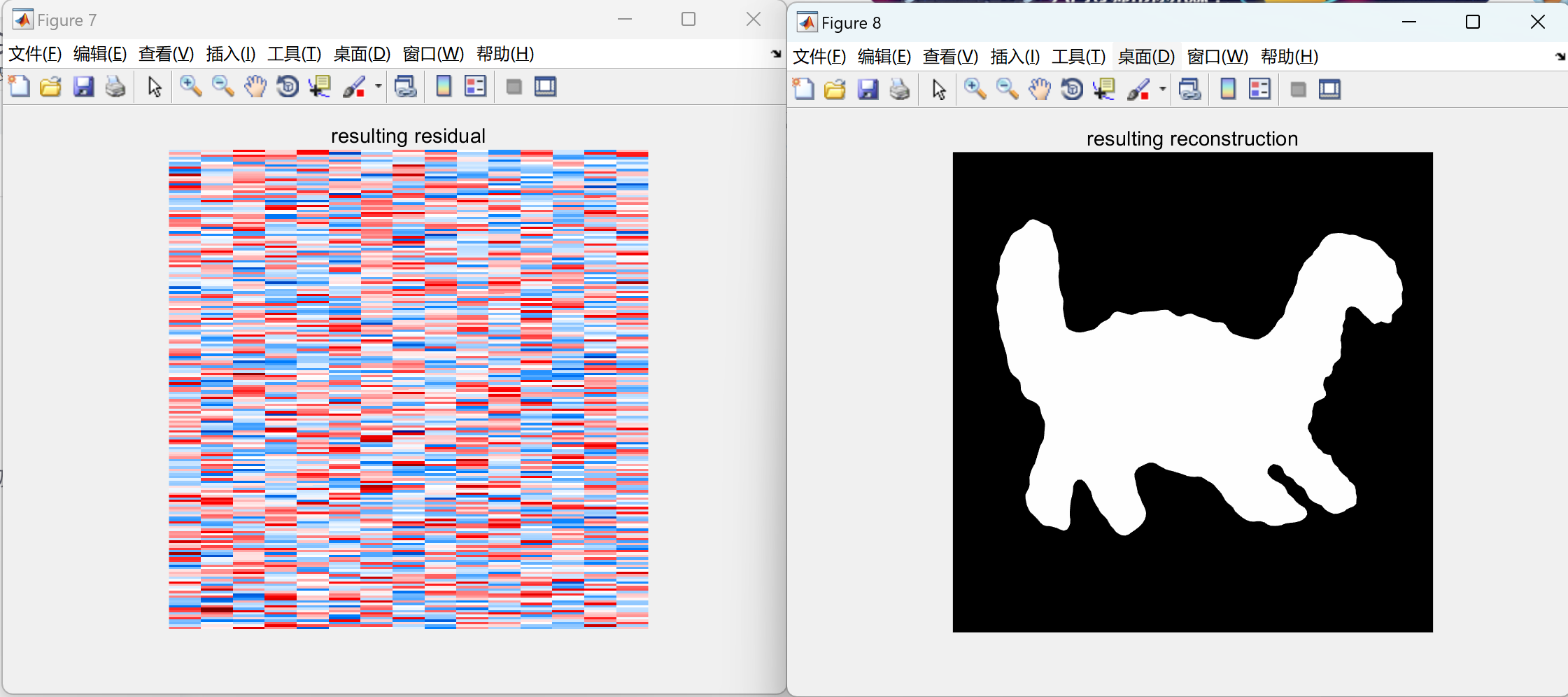Click the white cat silhouette reconstruction image

pos(1192,392)
